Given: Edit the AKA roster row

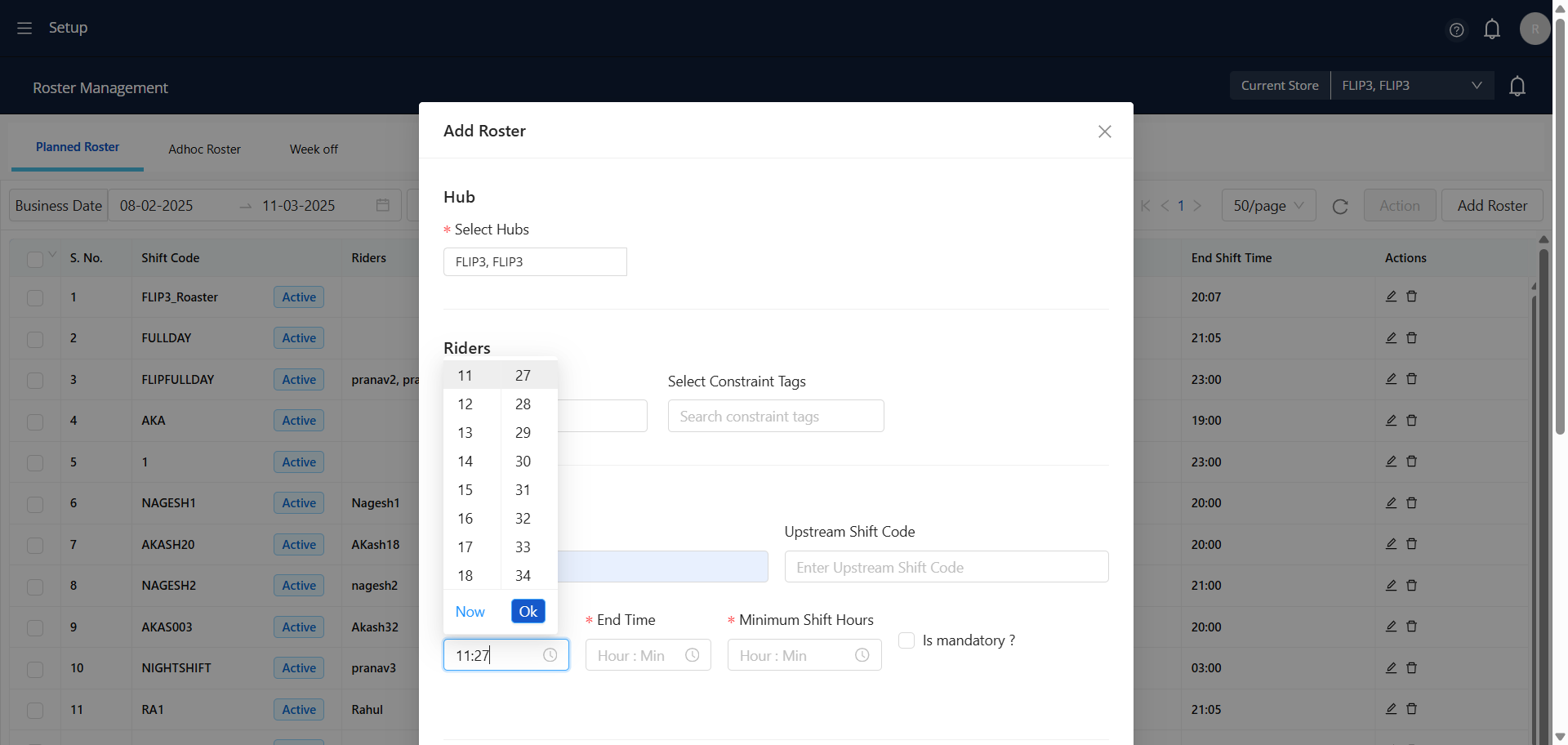Looking at the screenshot, I should click(1391, 420).
